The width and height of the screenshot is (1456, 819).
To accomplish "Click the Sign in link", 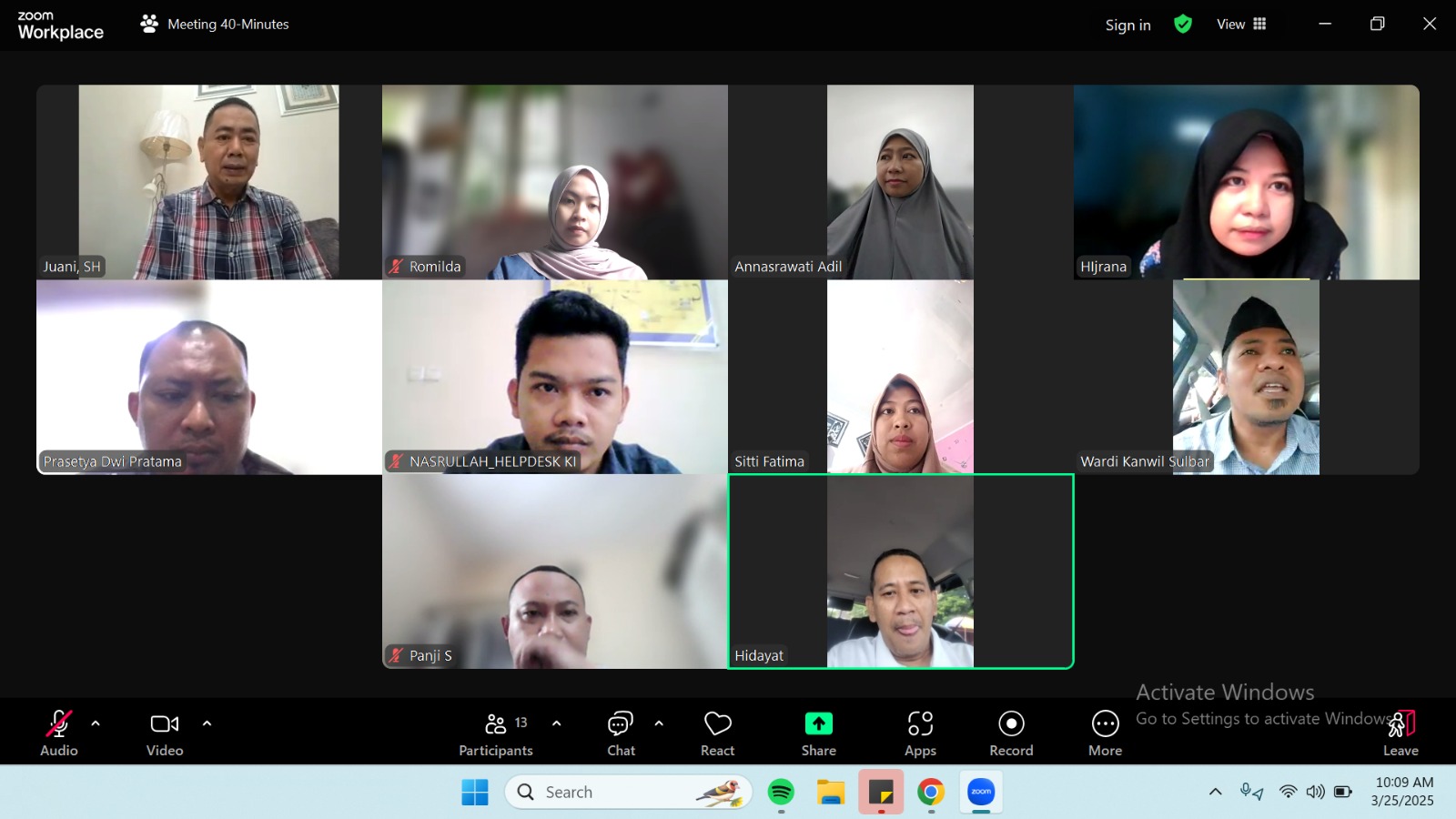I will coord(1127,25).
